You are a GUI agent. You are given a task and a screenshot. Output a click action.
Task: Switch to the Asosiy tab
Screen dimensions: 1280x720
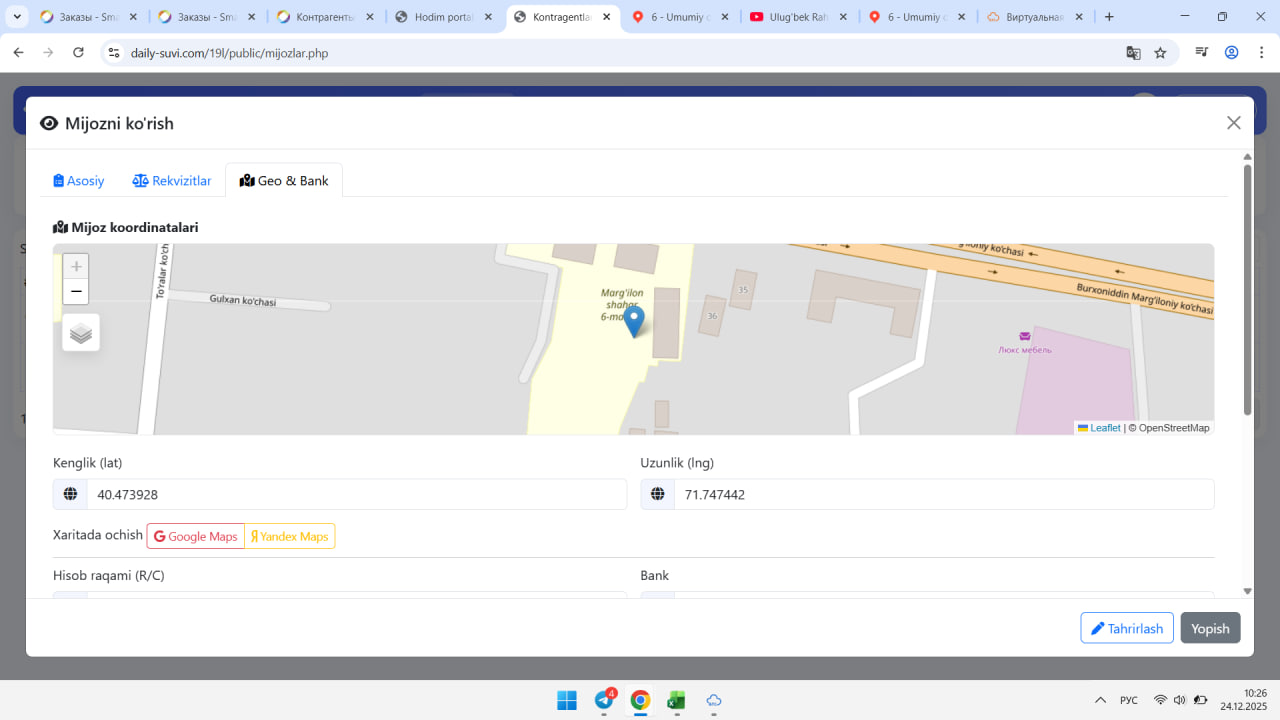(79, 180)
